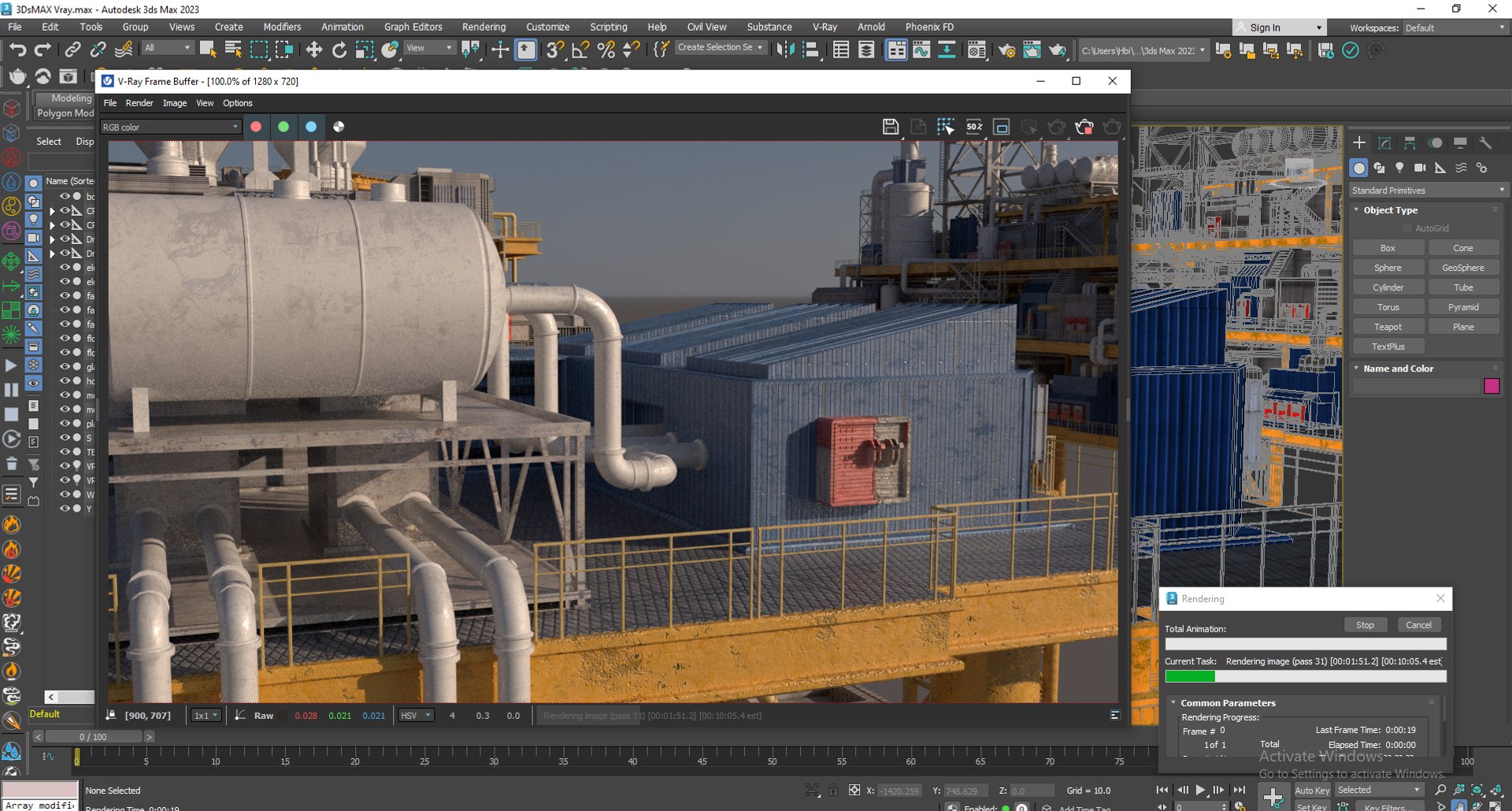The height and width of the screenshot is (811, 1512).
Task: Collapse the Object Type rollout
Action: coord(1390,210)
